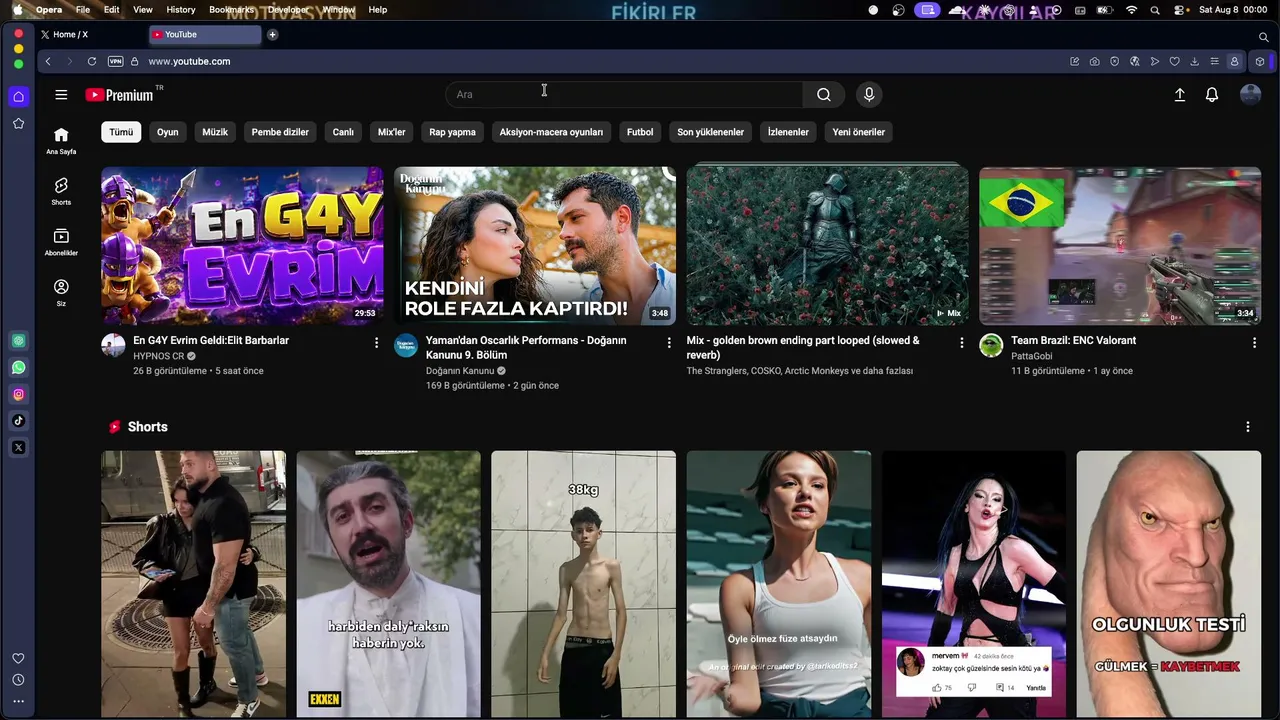This screenshot has width=1280, height=720.
Task: Open WhatsApp in Opera sidebar
Action: [x=18, y=368]
